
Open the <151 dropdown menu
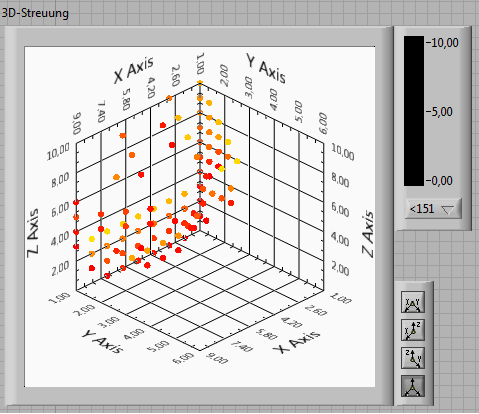click(x=433, y=209)
